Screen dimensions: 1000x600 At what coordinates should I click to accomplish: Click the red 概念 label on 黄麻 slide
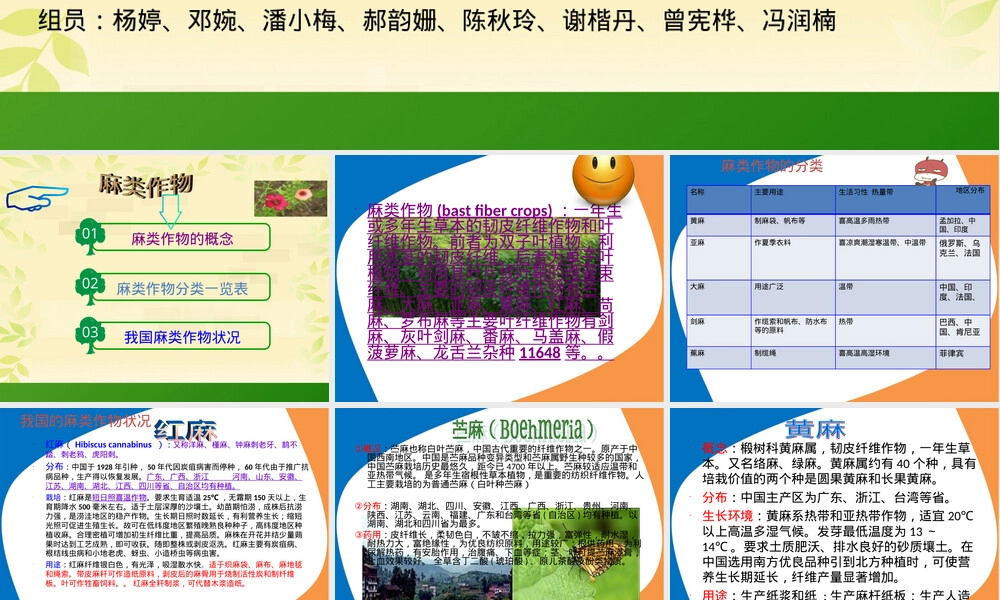coord(714,448)
